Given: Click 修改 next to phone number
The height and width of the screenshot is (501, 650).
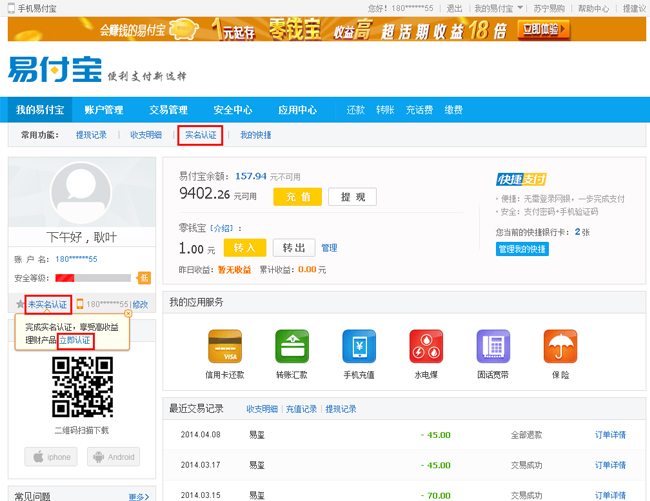Looking at the screenshot, I should tap(140, 305).
